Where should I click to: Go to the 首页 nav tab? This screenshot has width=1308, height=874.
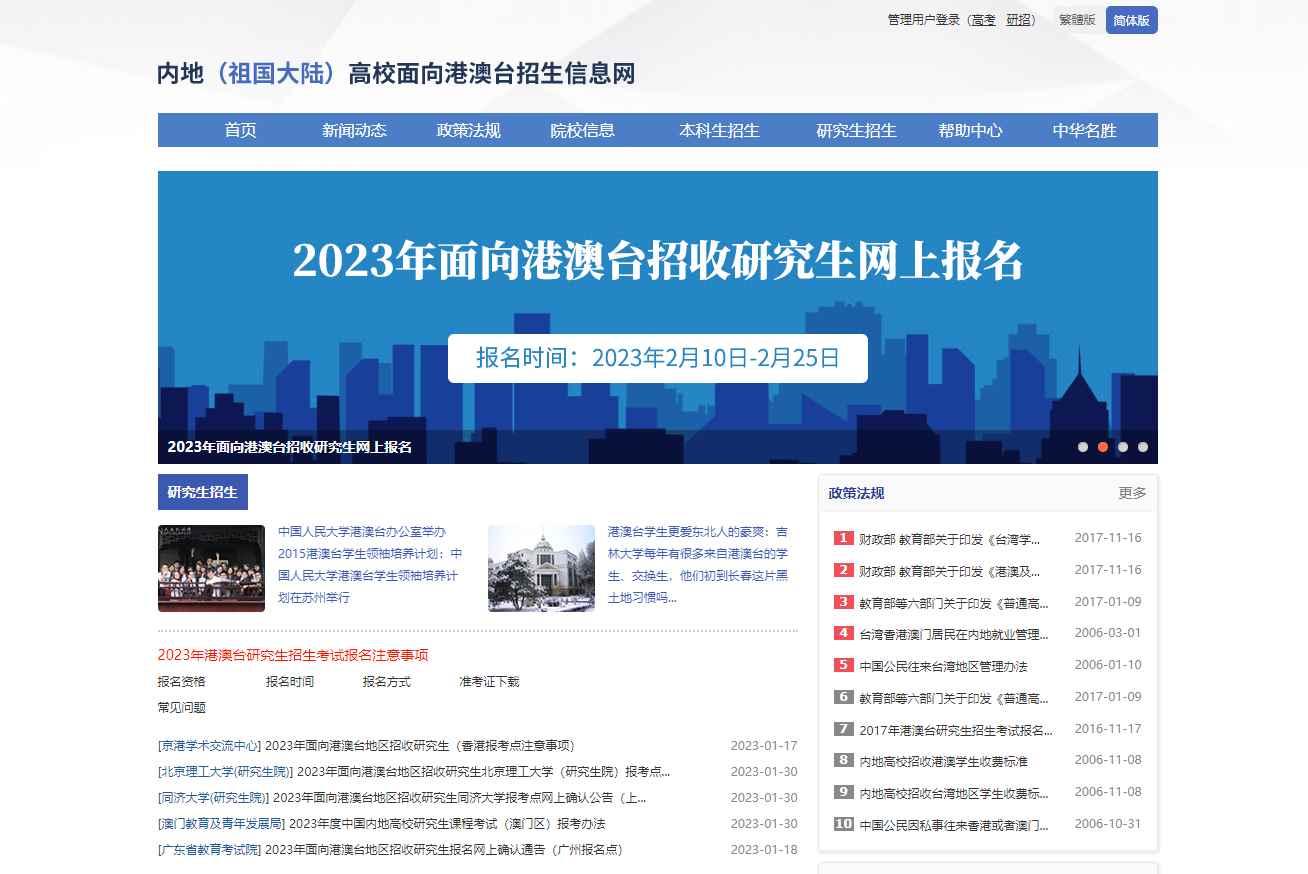pyautogui.click(x=240, y=130)
